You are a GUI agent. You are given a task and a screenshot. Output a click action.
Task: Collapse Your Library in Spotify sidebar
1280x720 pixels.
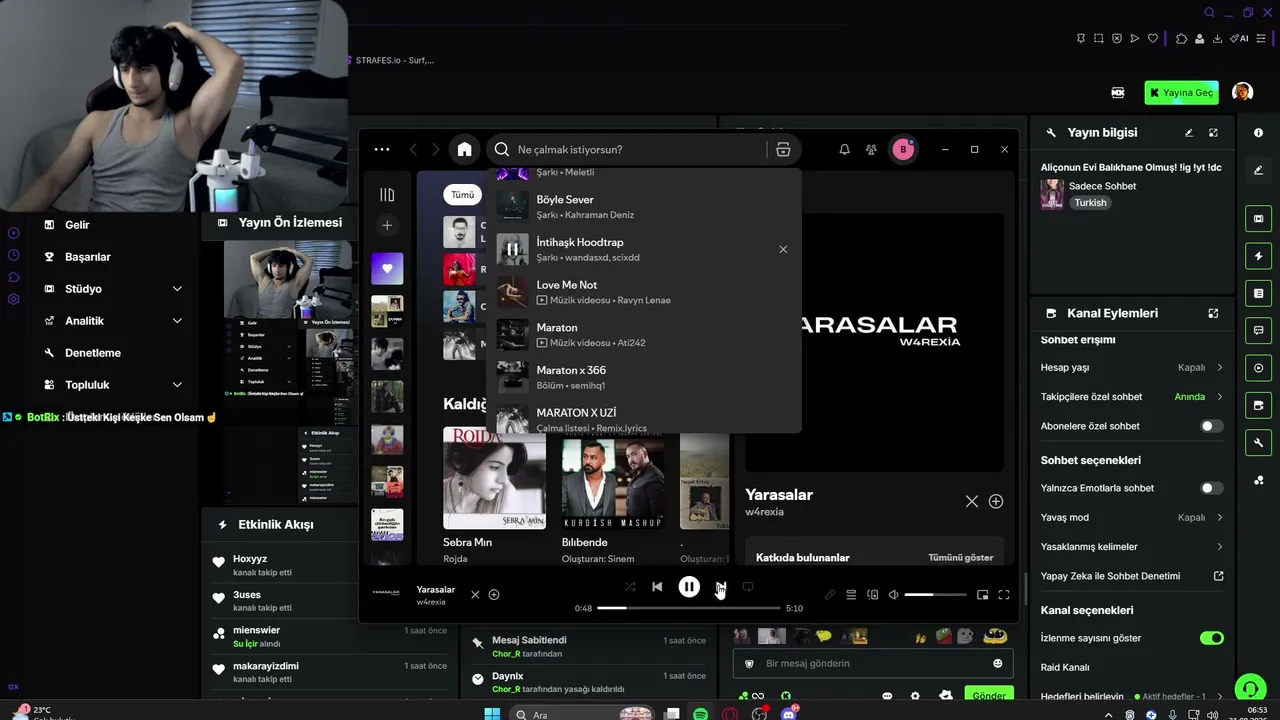click(x=387, y=195)
